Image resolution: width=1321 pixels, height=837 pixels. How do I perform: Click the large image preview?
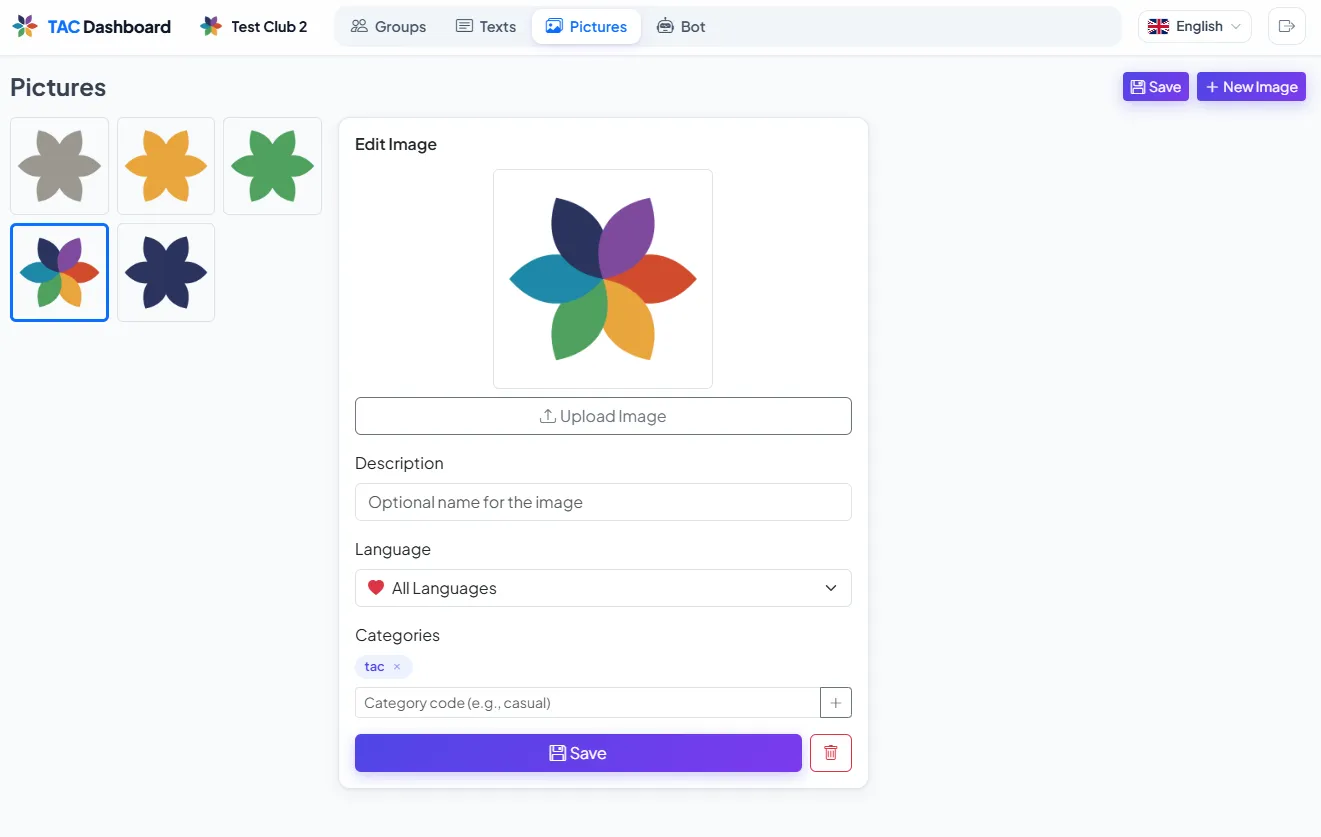[603, 279]
